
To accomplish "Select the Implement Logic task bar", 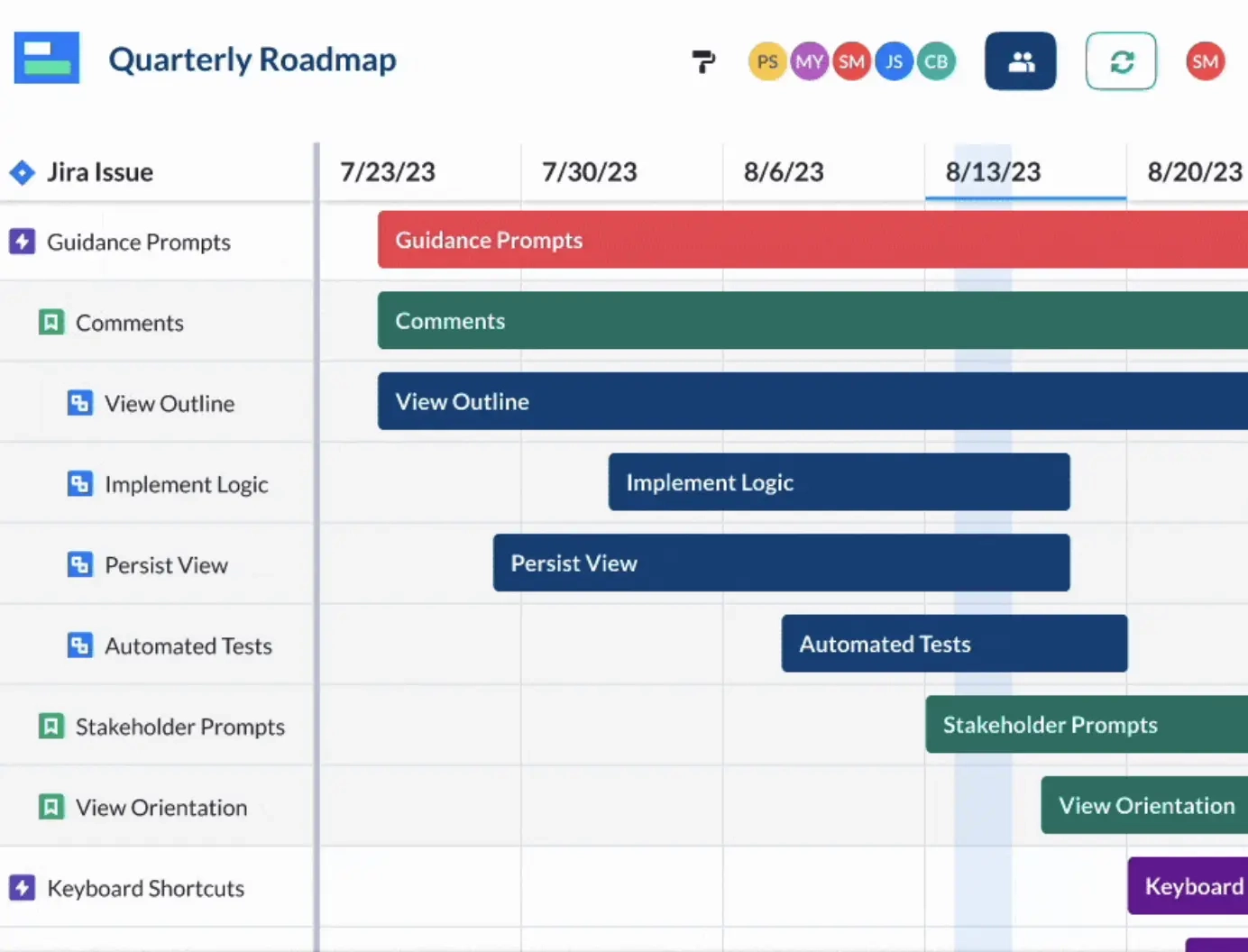I will [x=839, y=482].
